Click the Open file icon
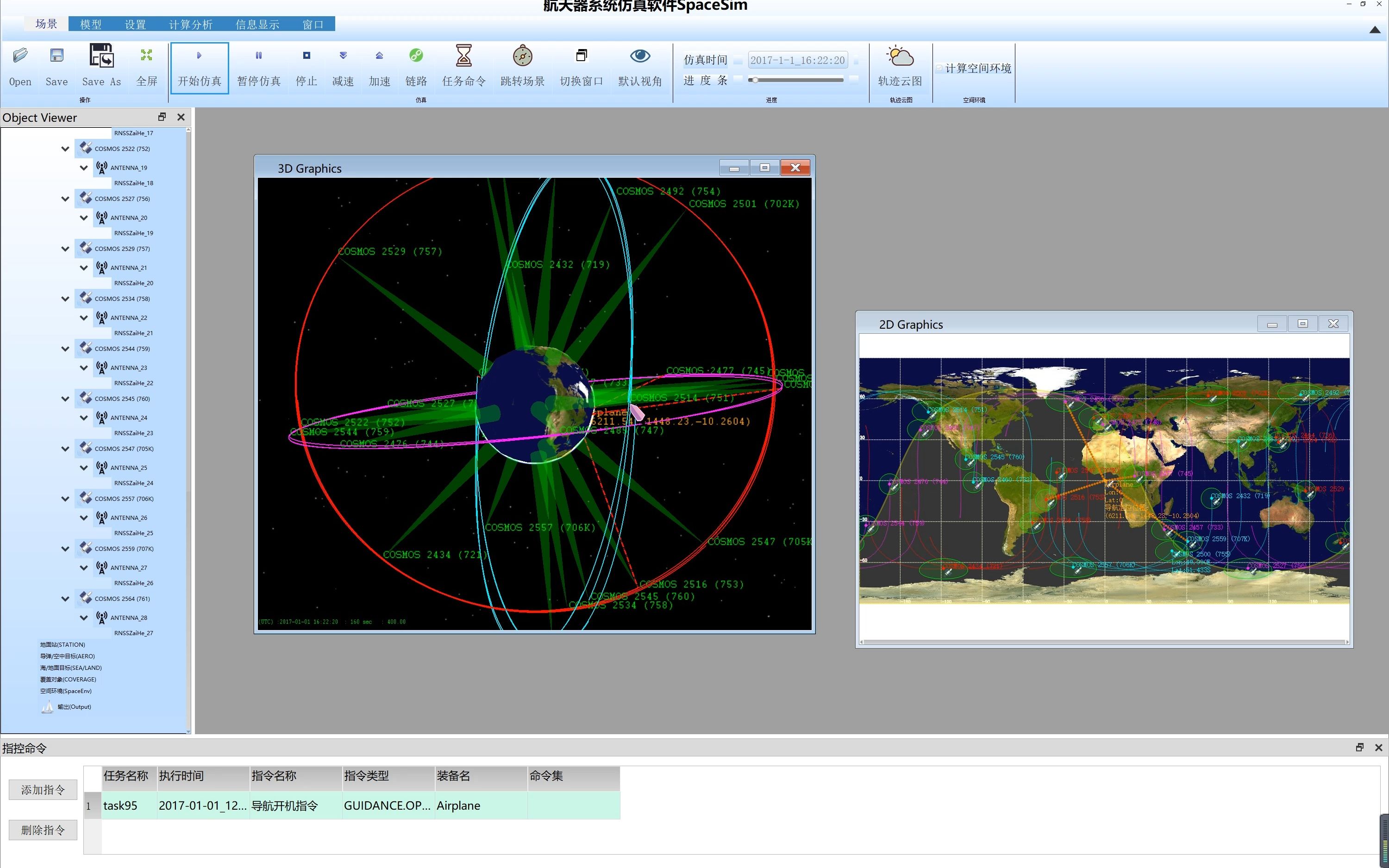Screen dimensions: 1389x868 pyautogui.click(x=20, y=56)
